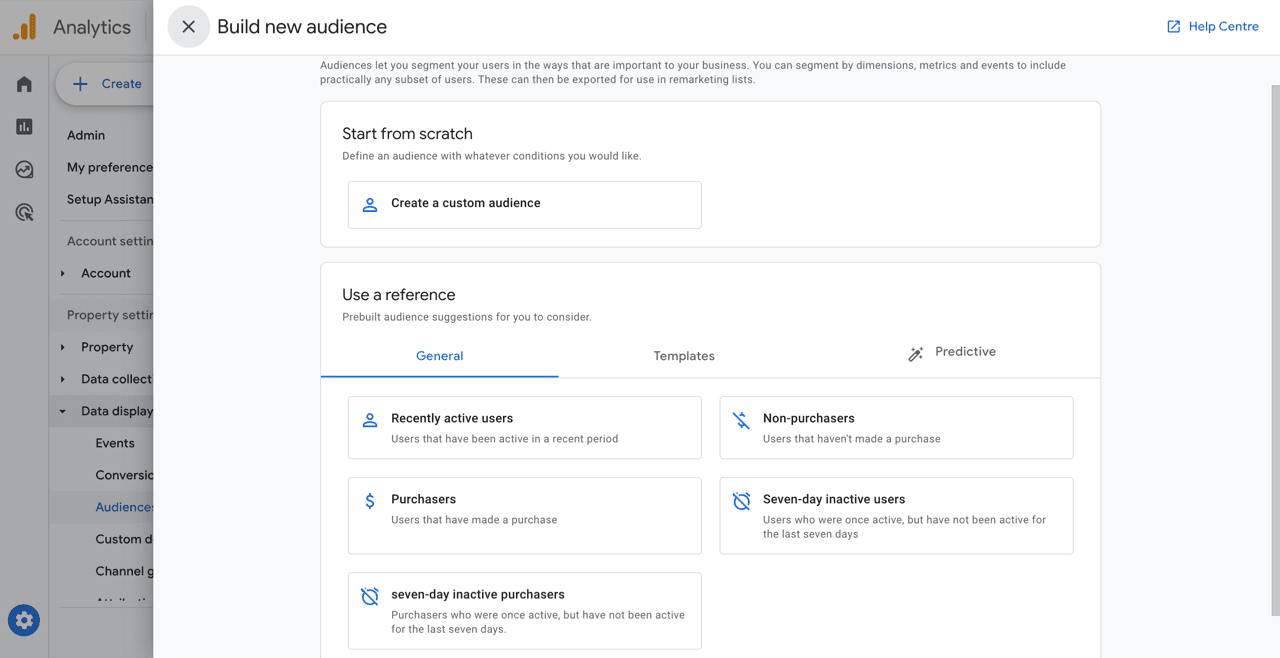Screen dimensions: 1280x658
Task: Click the plus icon on Create button
Action: (80, 84)
